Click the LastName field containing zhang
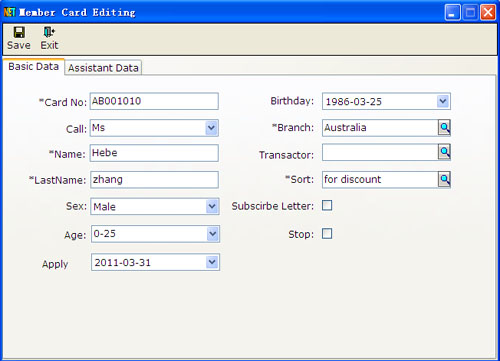The height and width of the screenshot is (361, 500). [154, 180]
